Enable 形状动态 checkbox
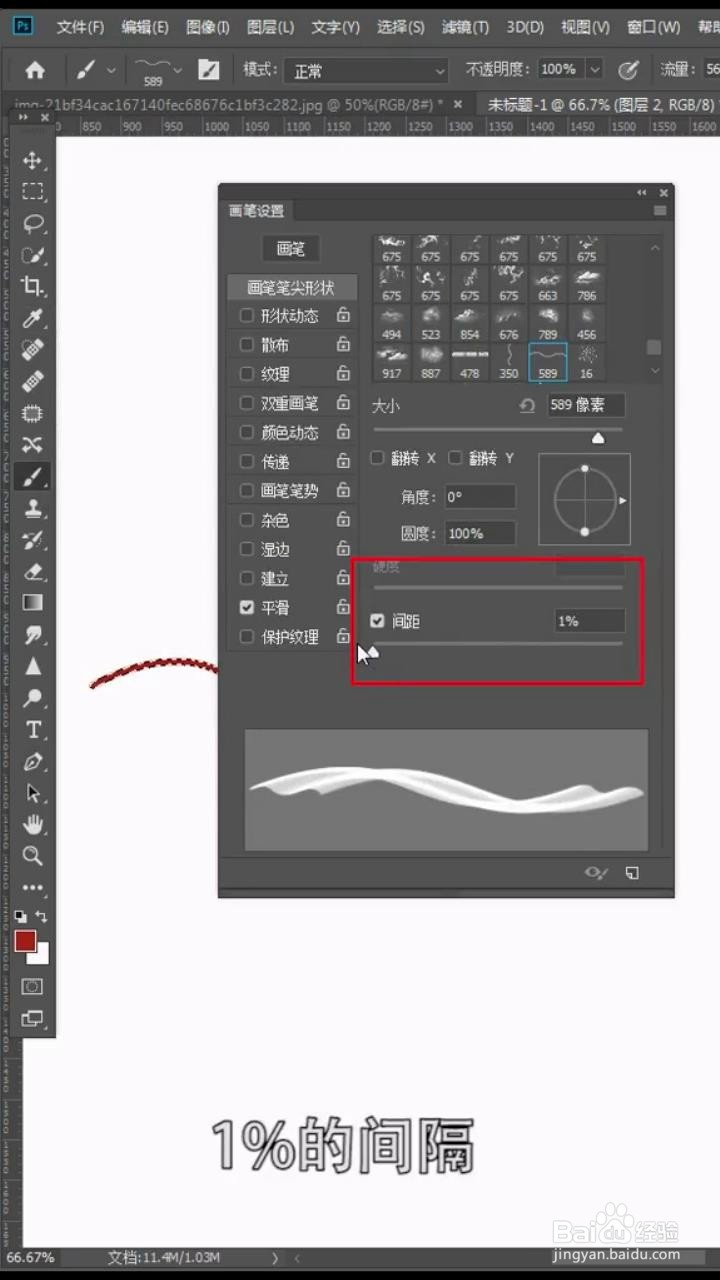The width and height of the screenshot is (720, 1280). pyautogui.click(x=246, y=315)
